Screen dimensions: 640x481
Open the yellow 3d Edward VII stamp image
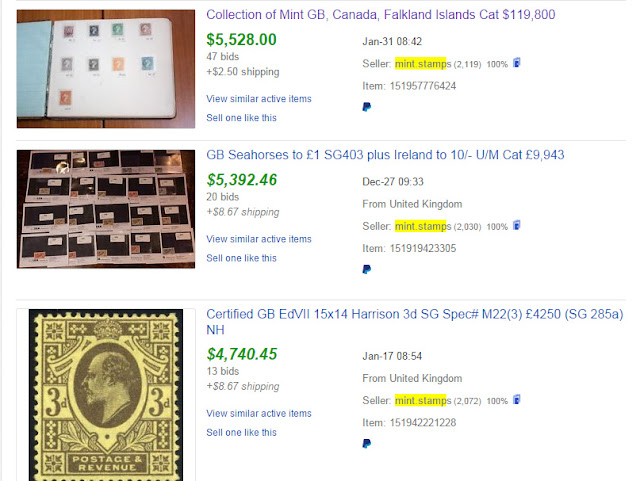coord(106,395)
